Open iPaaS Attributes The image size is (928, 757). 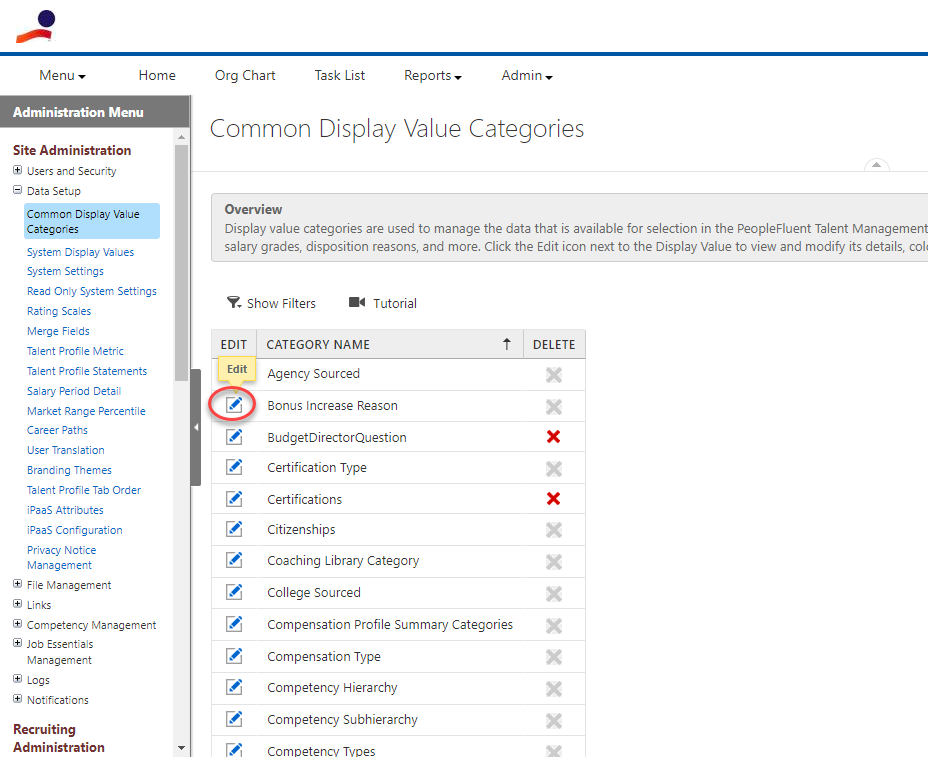65,510
